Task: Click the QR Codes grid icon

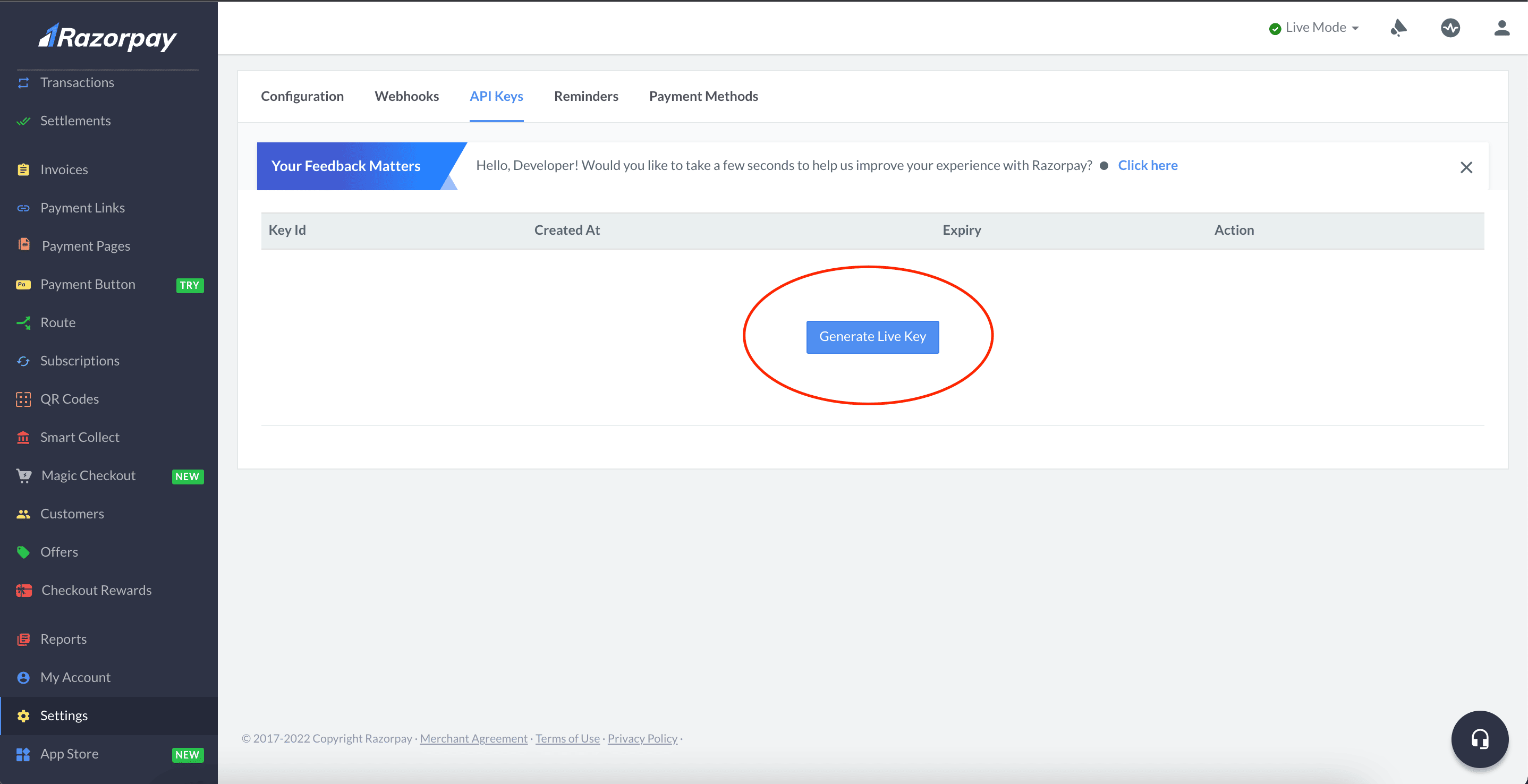Action: [x=23, y=399]
